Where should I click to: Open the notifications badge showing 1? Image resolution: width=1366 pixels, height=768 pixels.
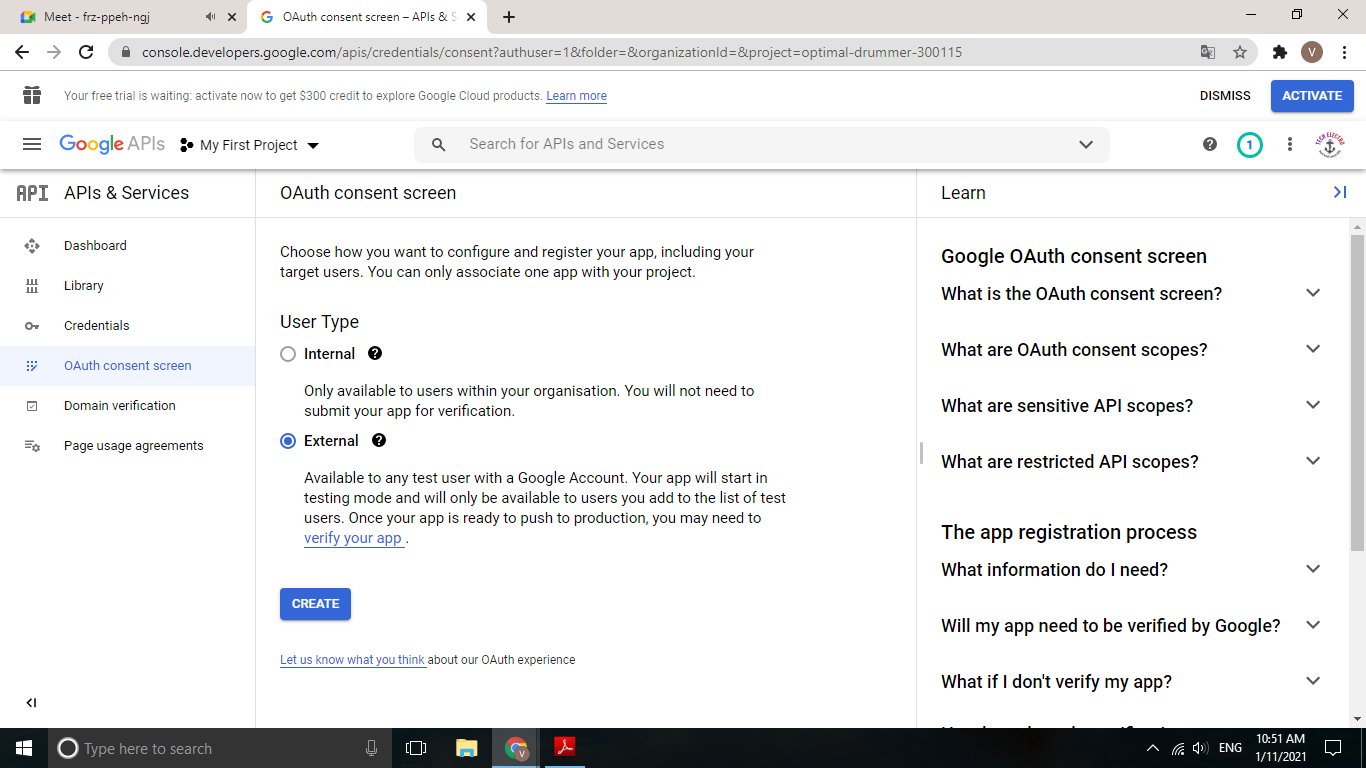[1249, 145]
